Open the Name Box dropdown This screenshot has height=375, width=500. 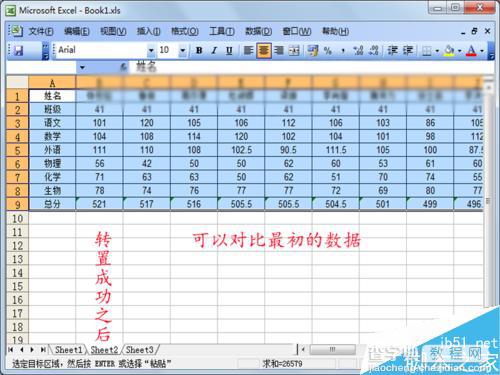coord(82,68)
